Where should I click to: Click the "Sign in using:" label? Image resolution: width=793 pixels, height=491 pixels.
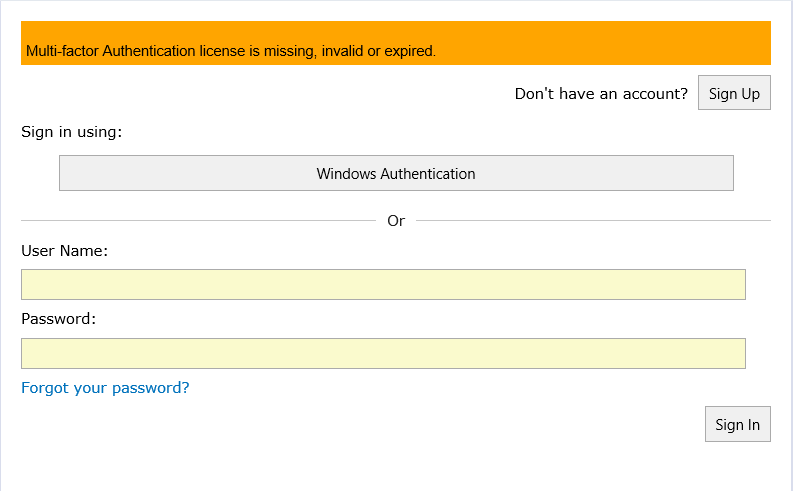click(71, 132)
